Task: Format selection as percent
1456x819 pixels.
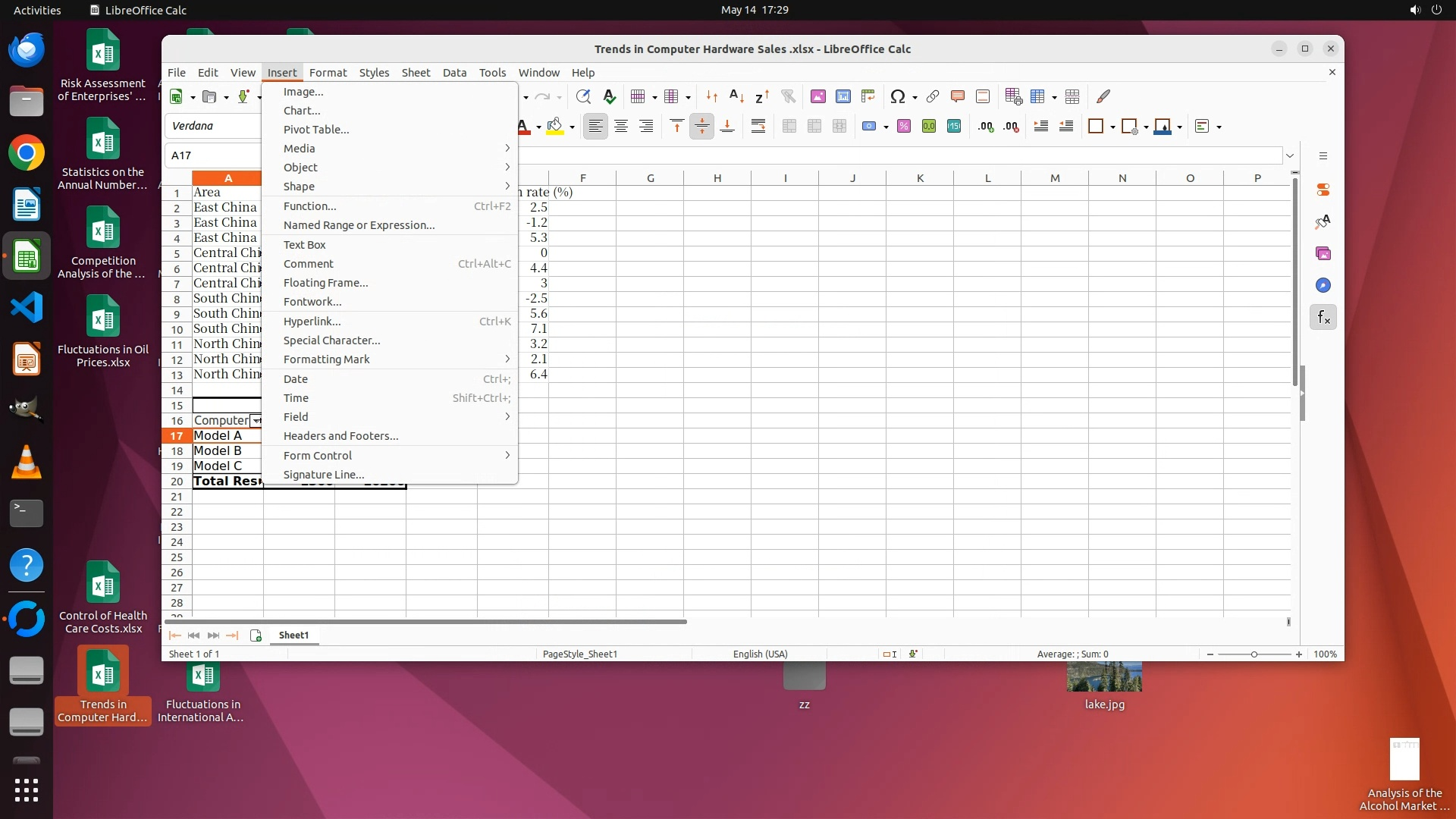Action: (903, 127)
